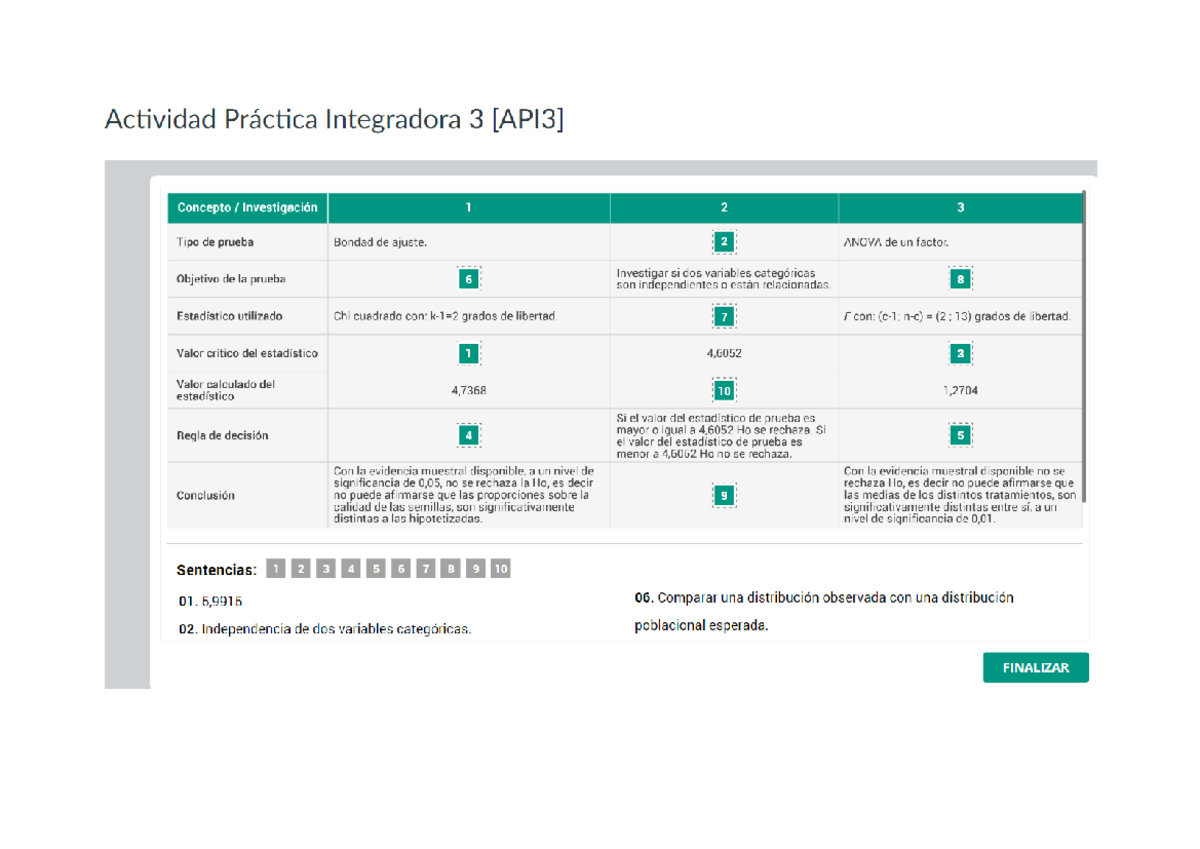This screenshot has height=849, width=1200.
Task: Select placeholder 4 in Regla de decisión row
Action: point(467,434)
